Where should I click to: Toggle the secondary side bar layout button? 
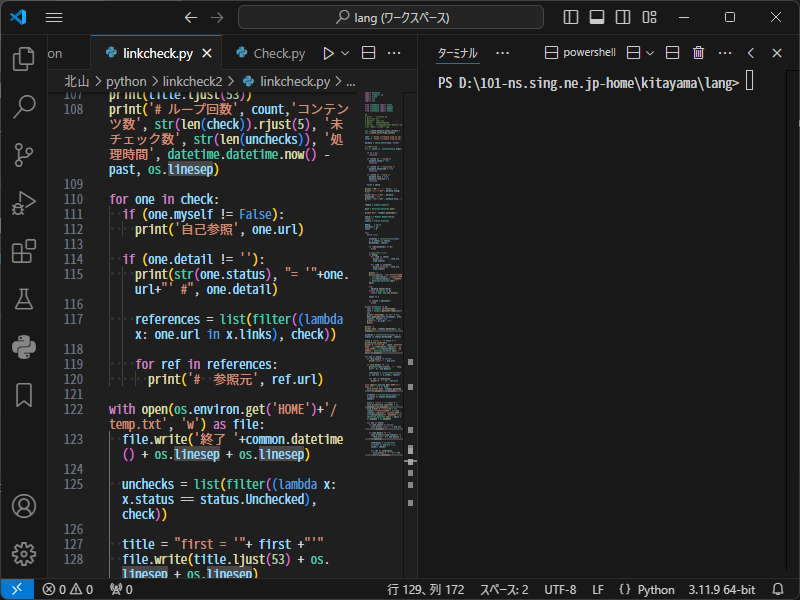click(623, 18)
